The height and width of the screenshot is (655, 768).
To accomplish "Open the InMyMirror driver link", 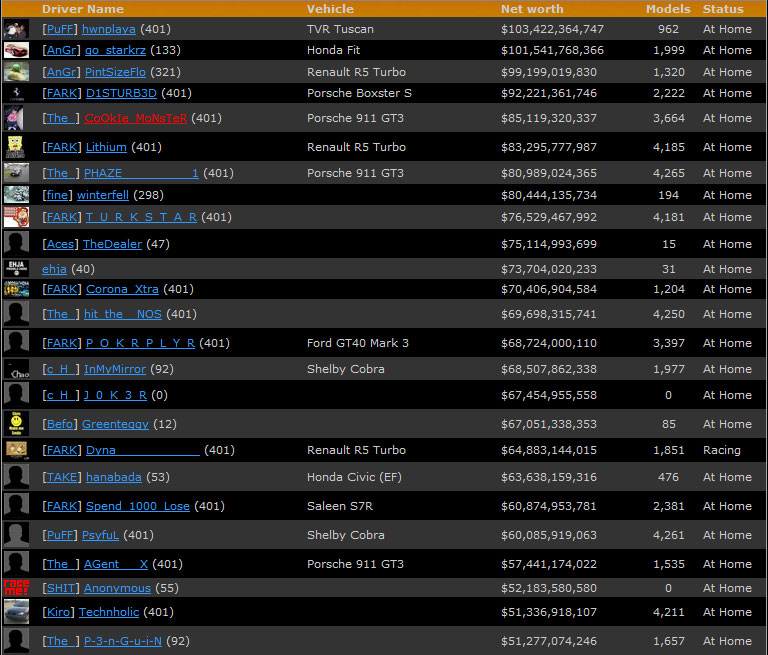I will click(114, 369).
